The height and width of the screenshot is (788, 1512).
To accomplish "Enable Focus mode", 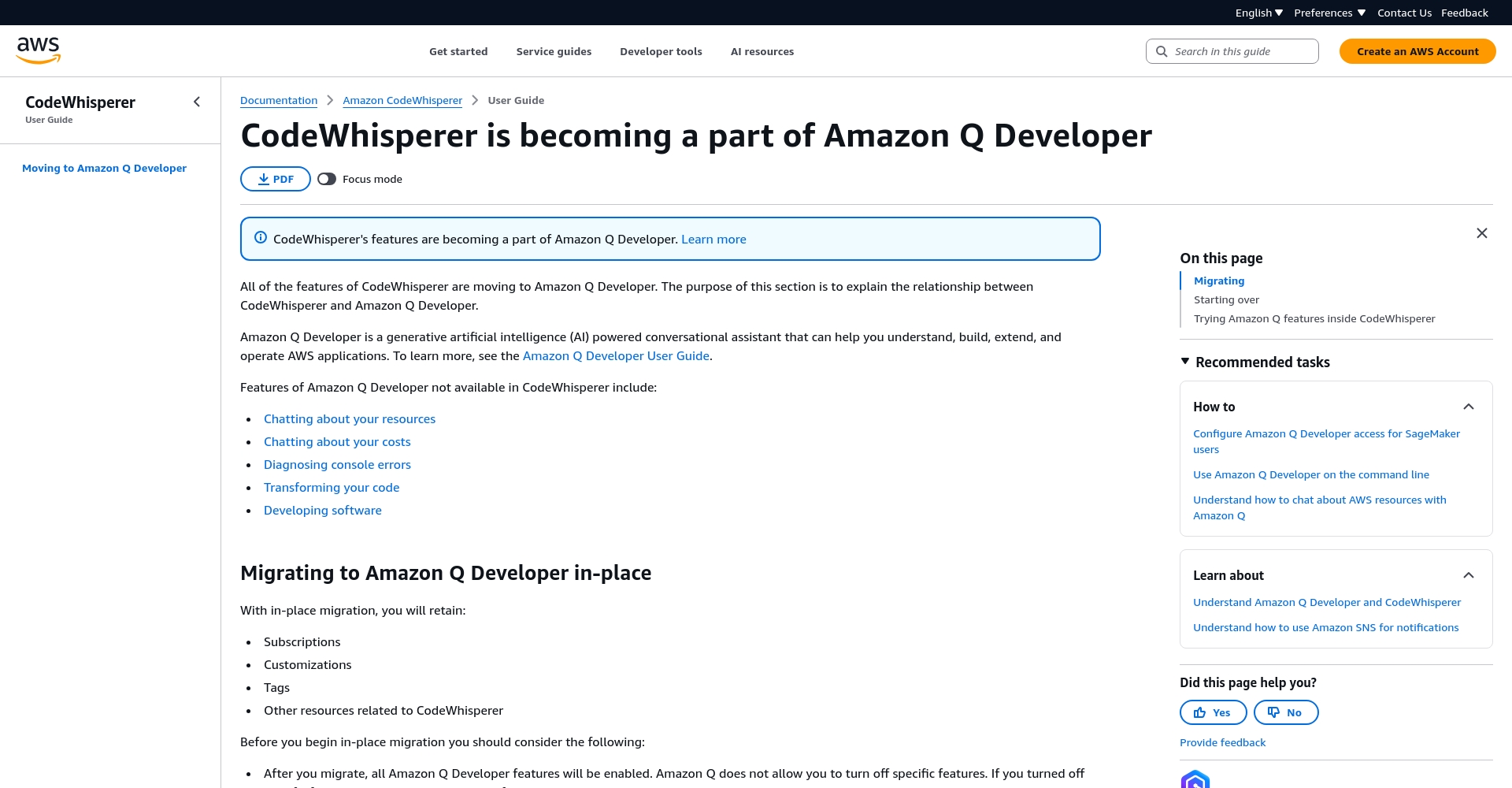I will (327, 179).
